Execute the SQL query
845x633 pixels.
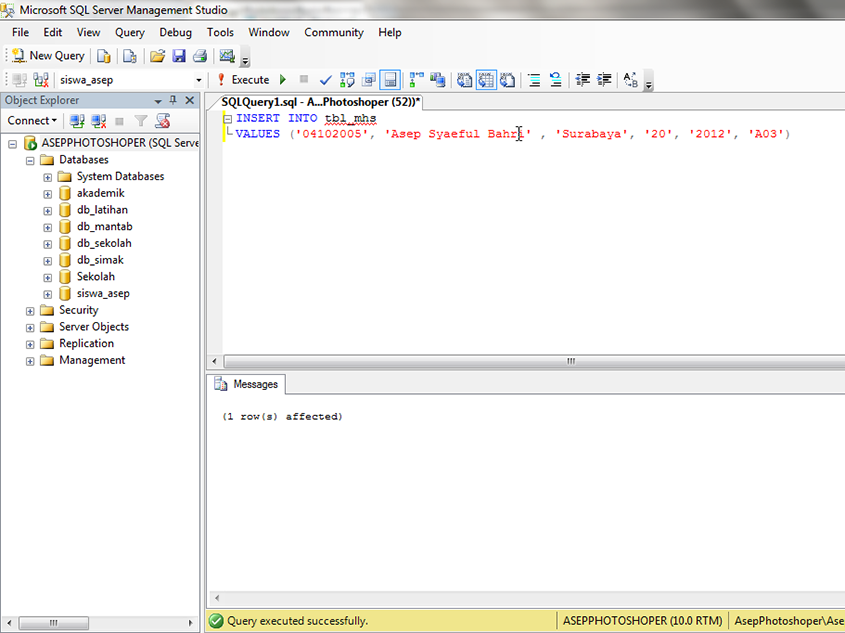[x=243, y=80]
